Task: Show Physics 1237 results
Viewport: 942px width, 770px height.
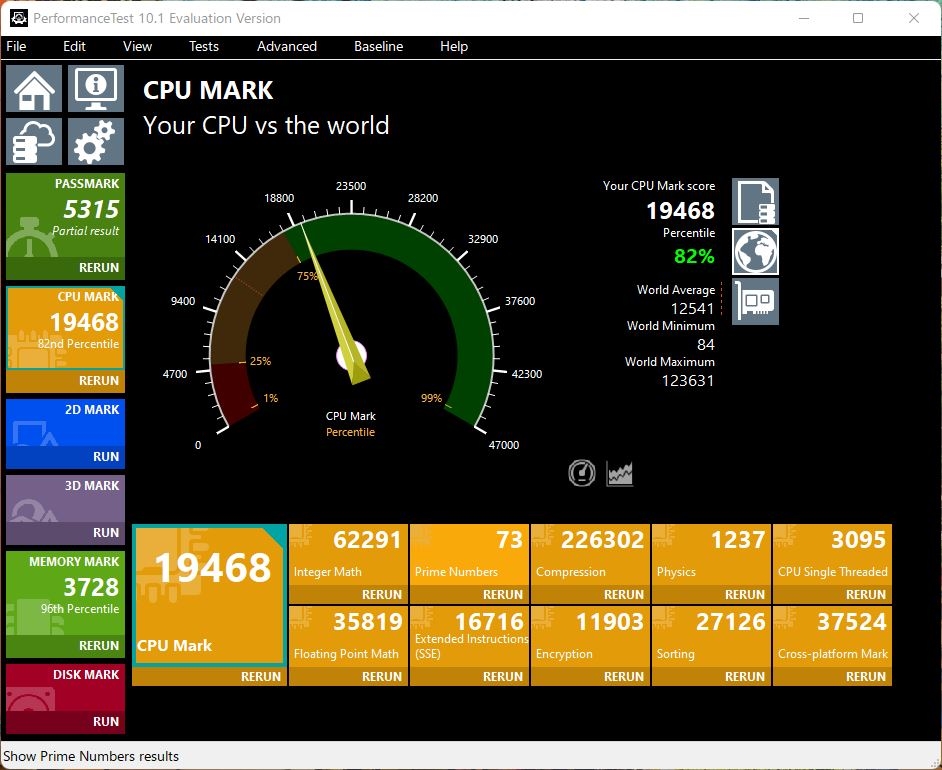Action: coord(711,555)
